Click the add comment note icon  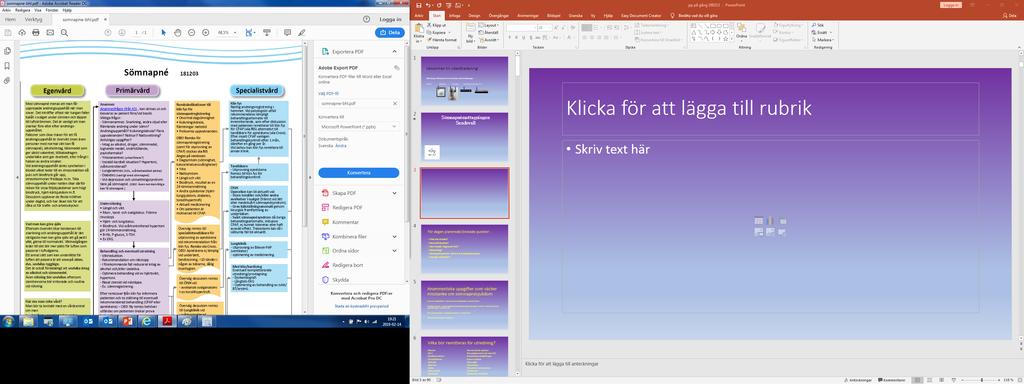287,33
